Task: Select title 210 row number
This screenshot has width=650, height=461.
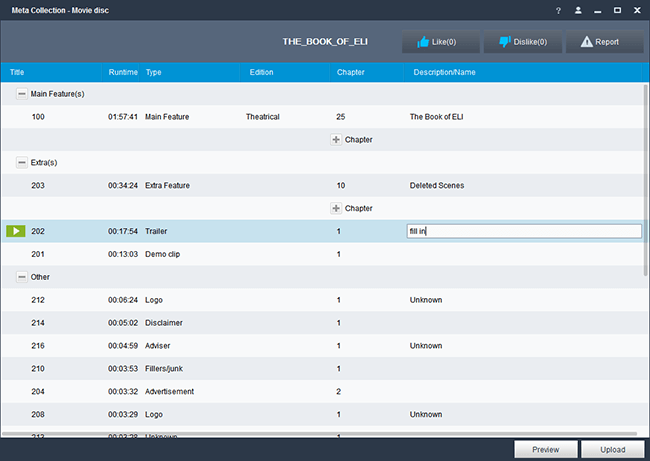Action: 38,369
